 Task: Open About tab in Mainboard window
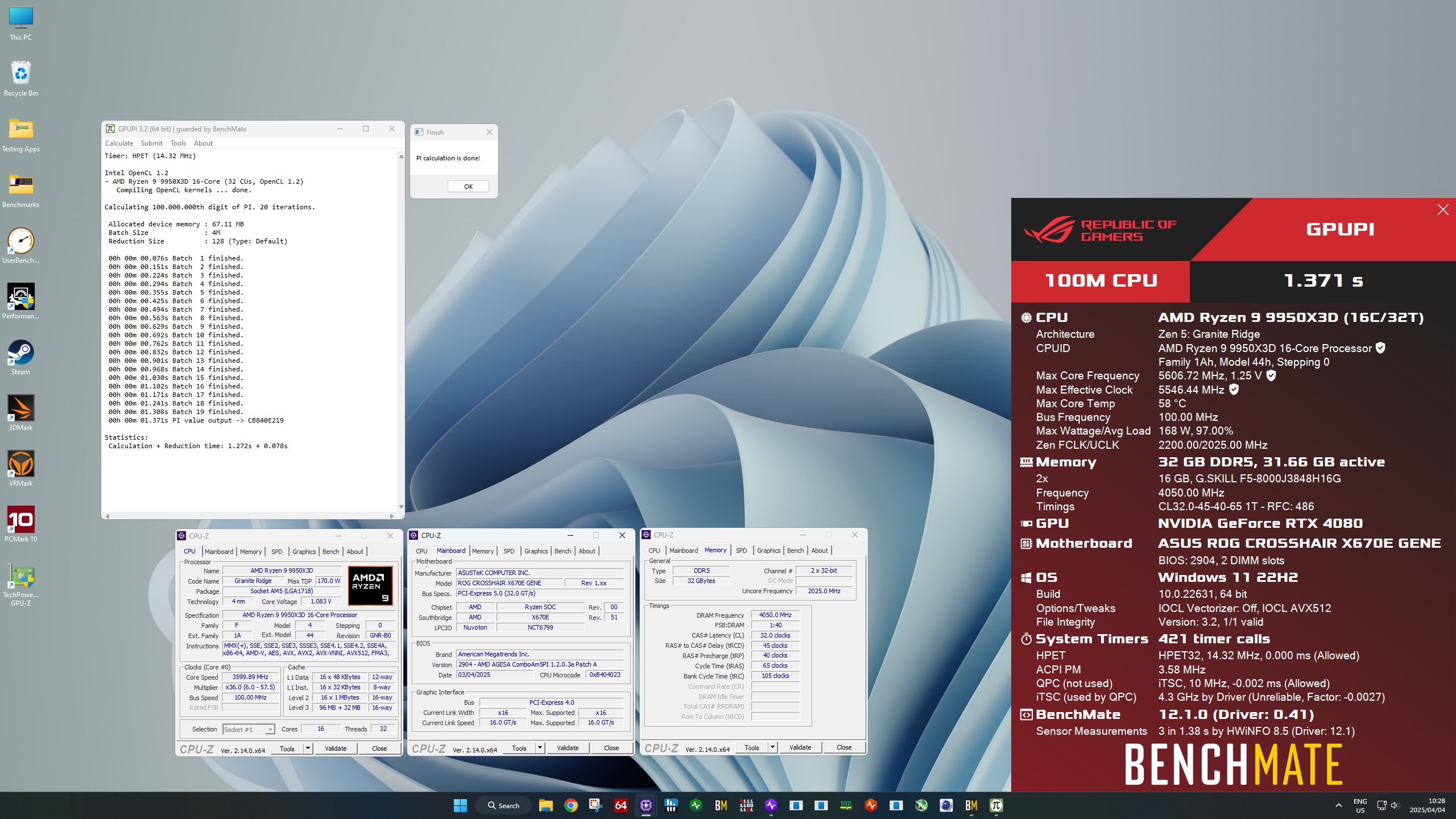pos(587,551)
